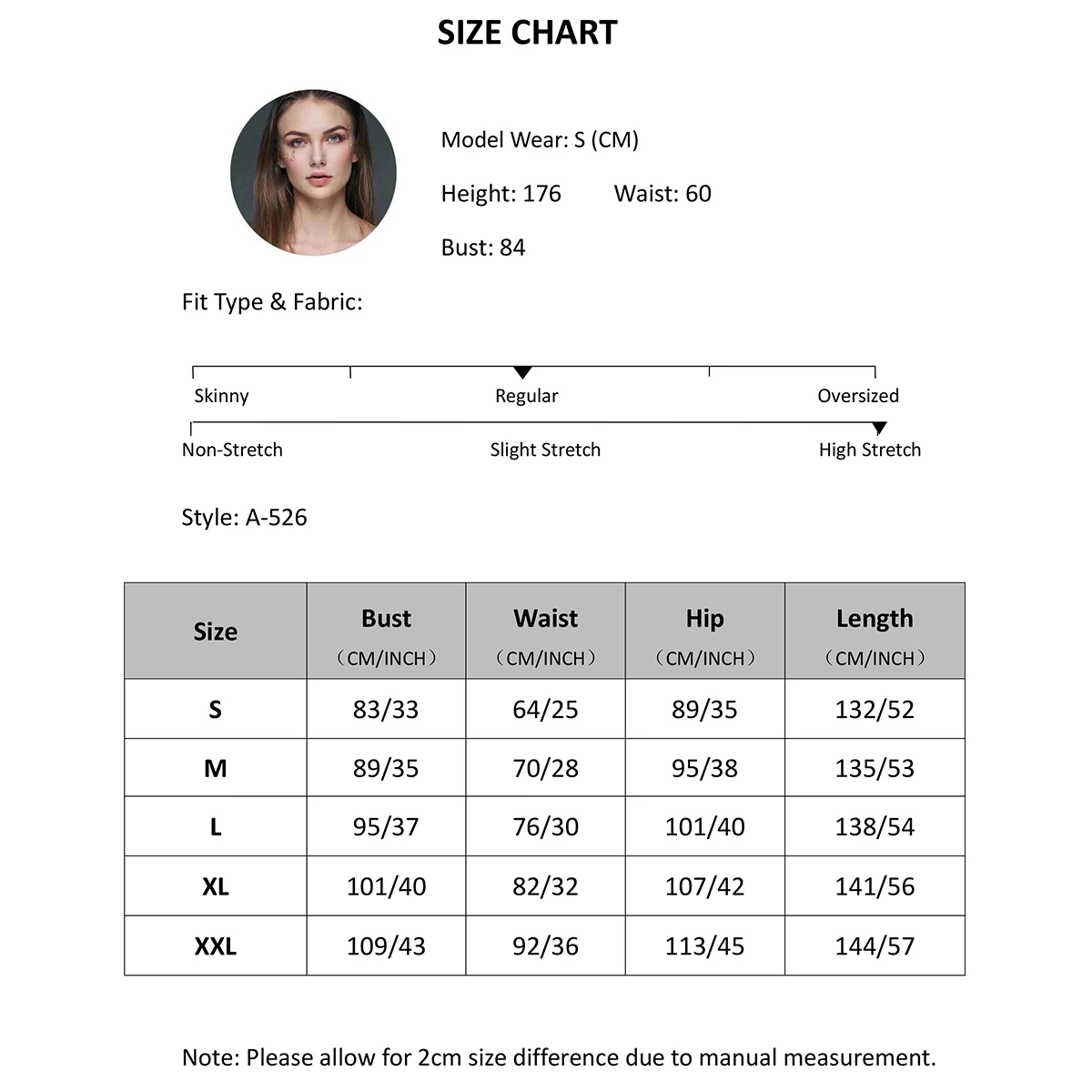Click the XL length value 141/56
Viewport: 1092px width, 1092px height.
[875, 885]
